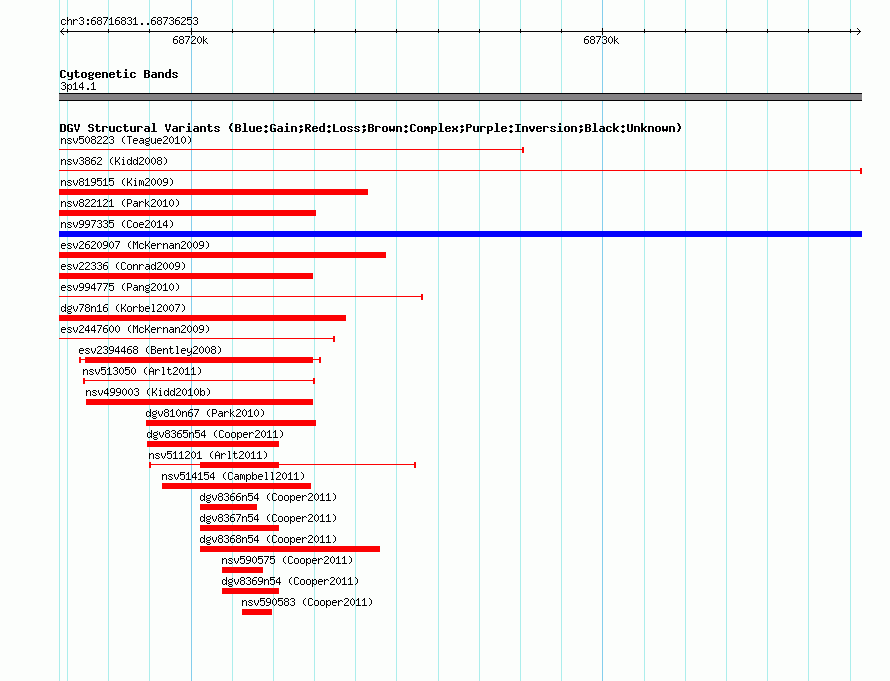Click the dgv8369n54 (Cooper2011) label

click(x=290, y=581)
